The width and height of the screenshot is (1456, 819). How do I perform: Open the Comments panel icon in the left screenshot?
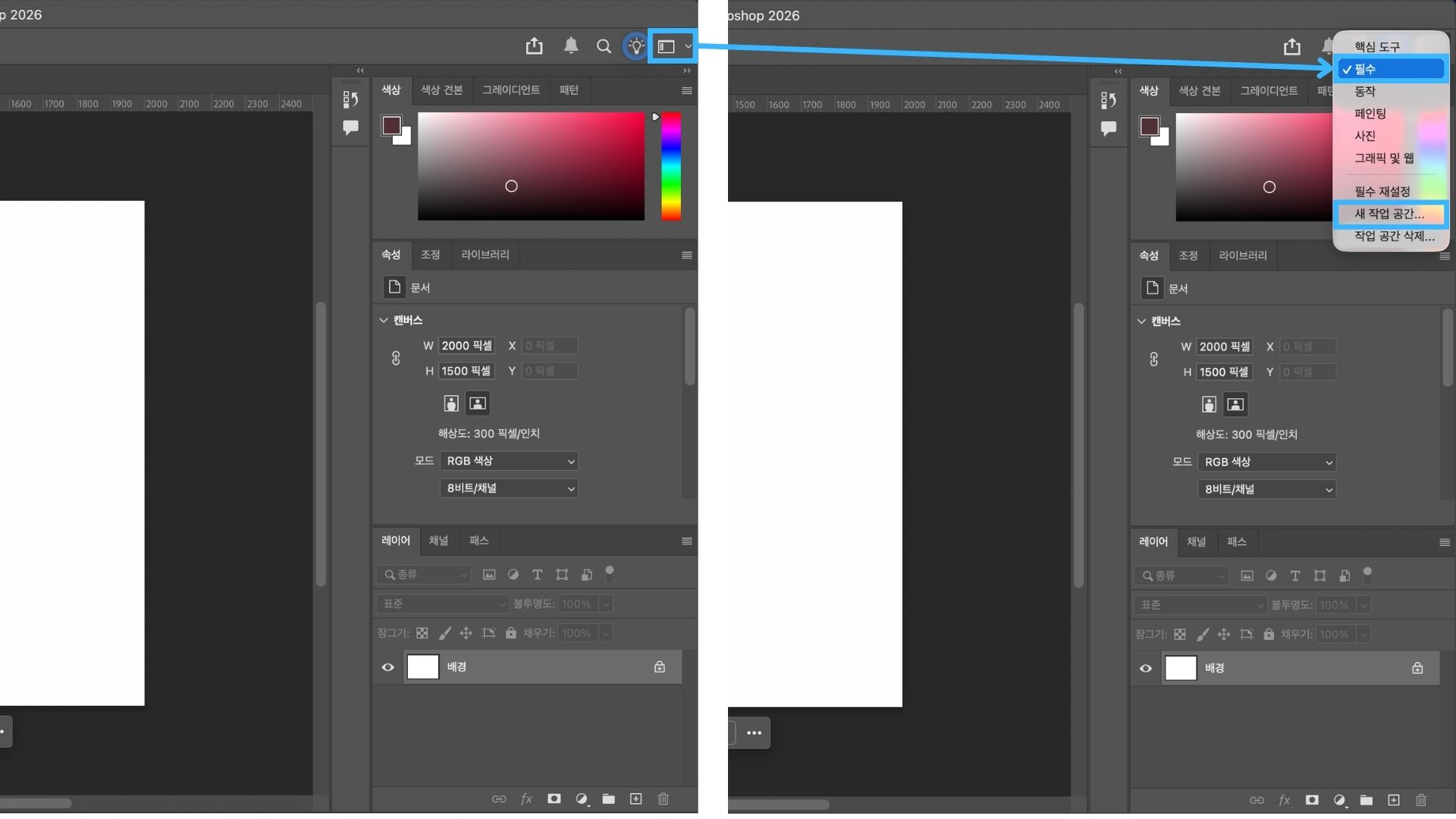coord(350,127)
